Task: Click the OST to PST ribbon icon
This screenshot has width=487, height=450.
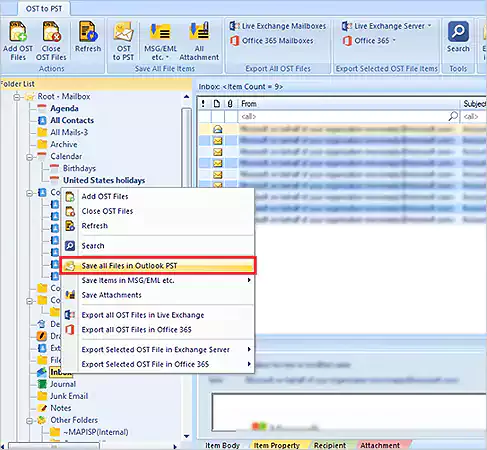Action: 123,41
